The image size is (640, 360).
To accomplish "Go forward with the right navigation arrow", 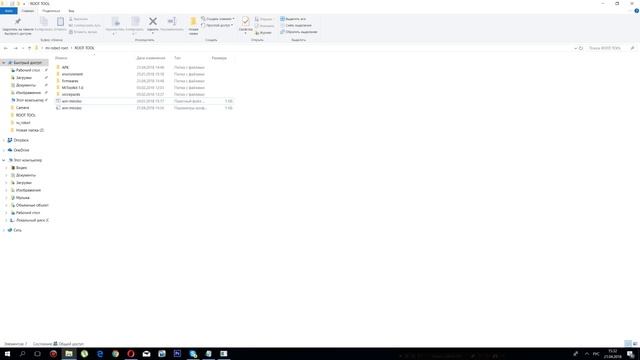I will click(x=16, y=48).
